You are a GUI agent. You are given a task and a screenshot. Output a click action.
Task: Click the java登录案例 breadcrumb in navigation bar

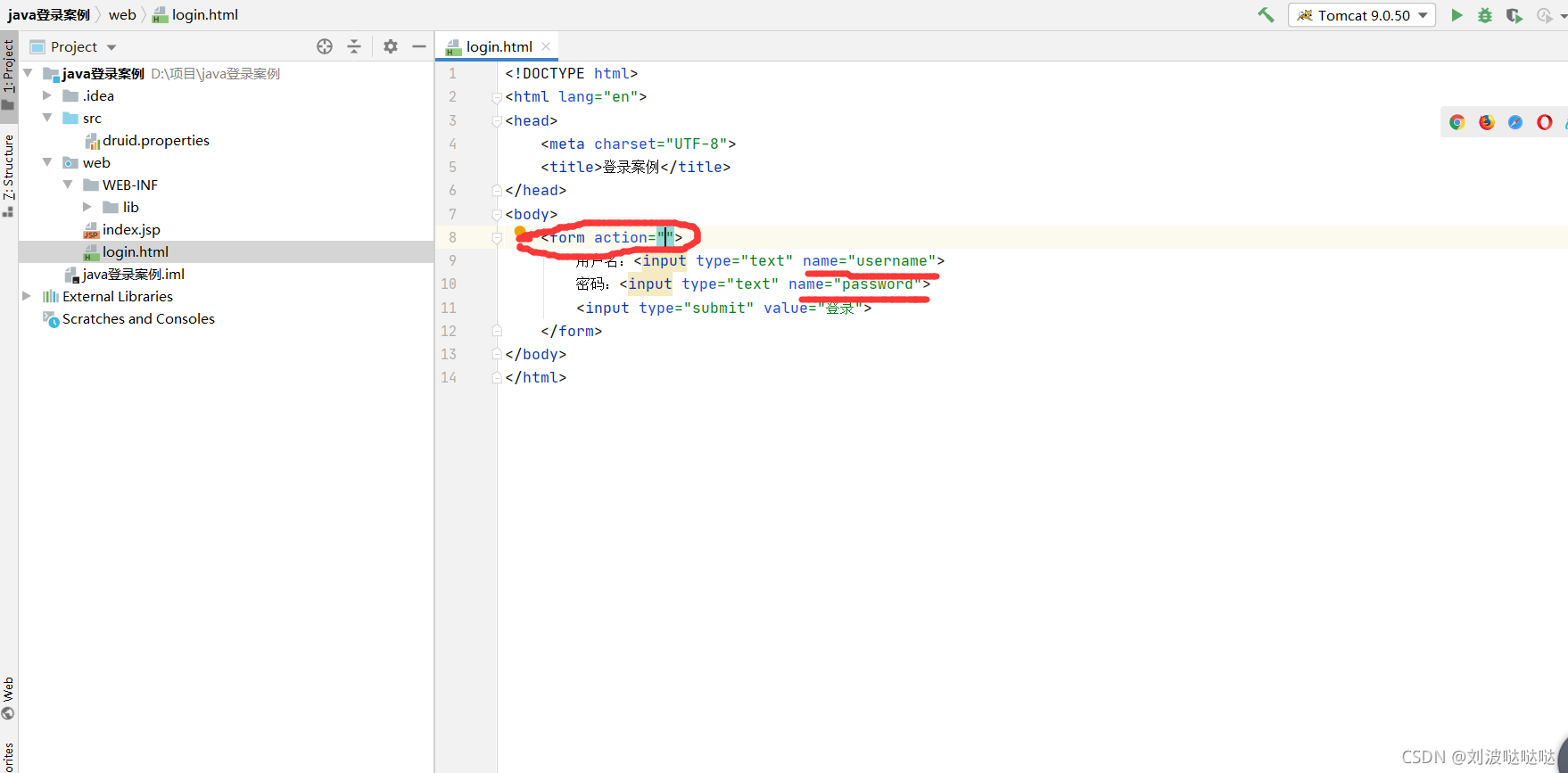pos(49,14)
